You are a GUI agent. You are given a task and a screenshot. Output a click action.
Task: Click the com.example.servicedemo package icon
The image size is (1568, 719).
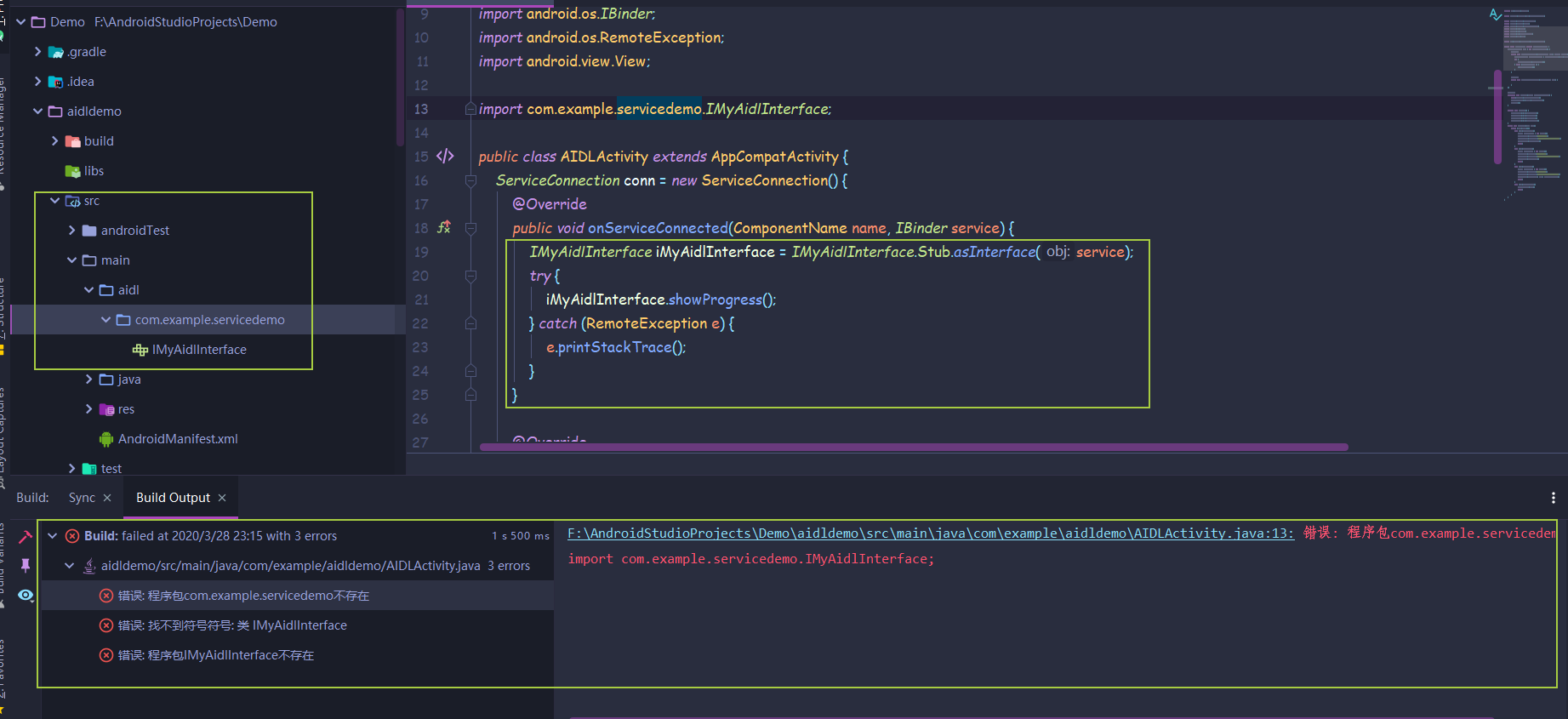[x=123, y=320]
